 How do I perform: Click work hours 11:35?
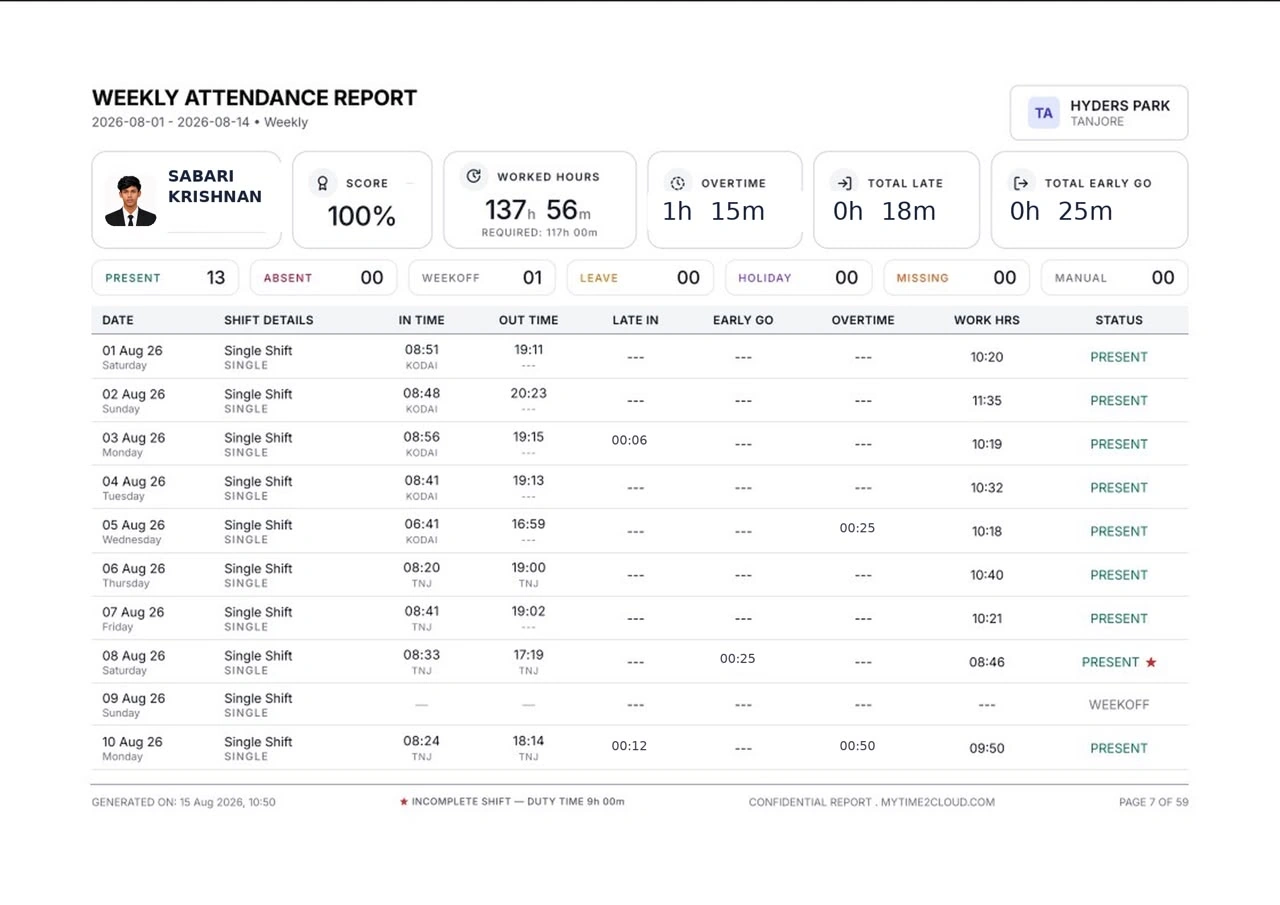pos(987,401)
